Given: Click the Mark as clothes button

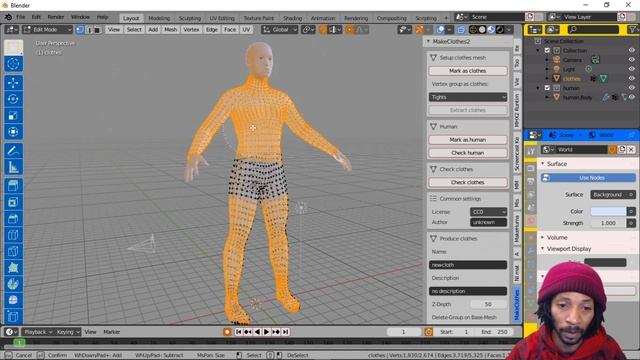Looking at the screenshot, I should point(468,71).
